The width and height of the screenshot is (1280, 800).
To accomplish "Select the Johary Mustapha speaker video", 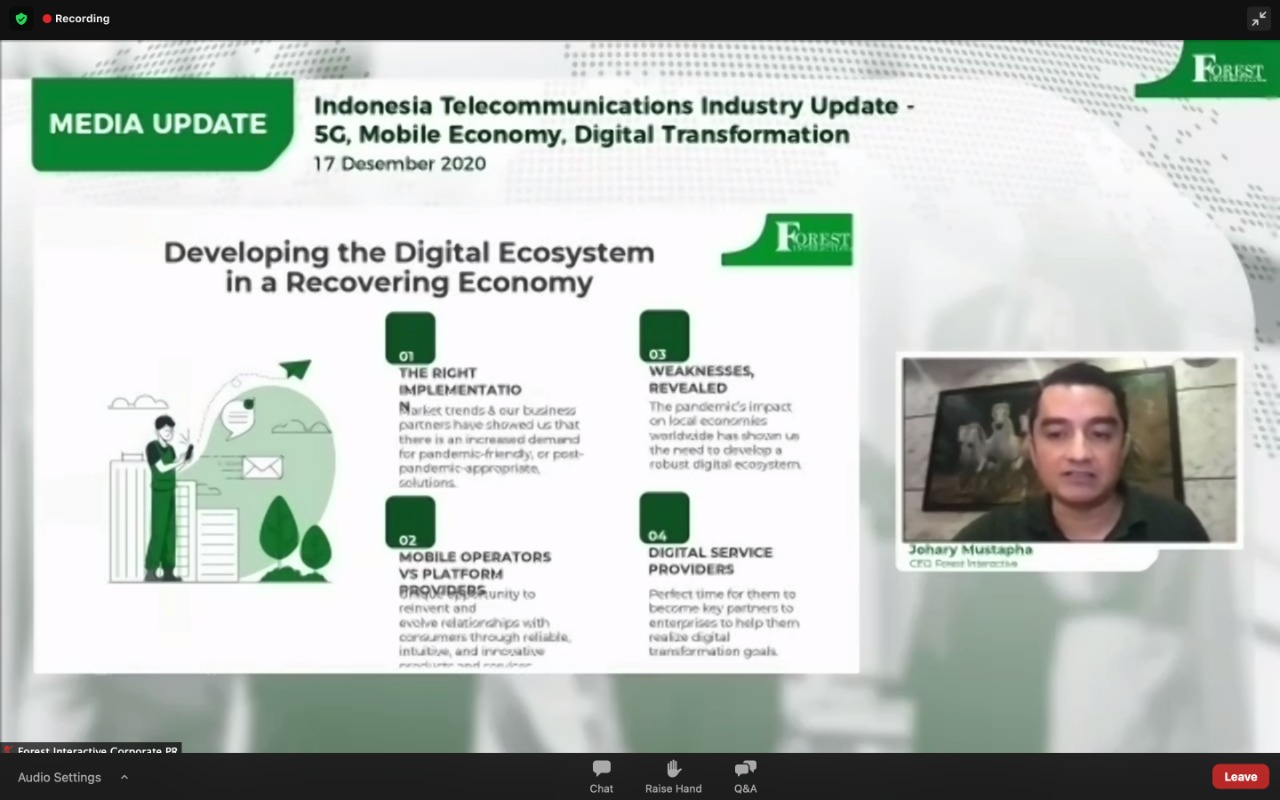I will [1069, 449].
